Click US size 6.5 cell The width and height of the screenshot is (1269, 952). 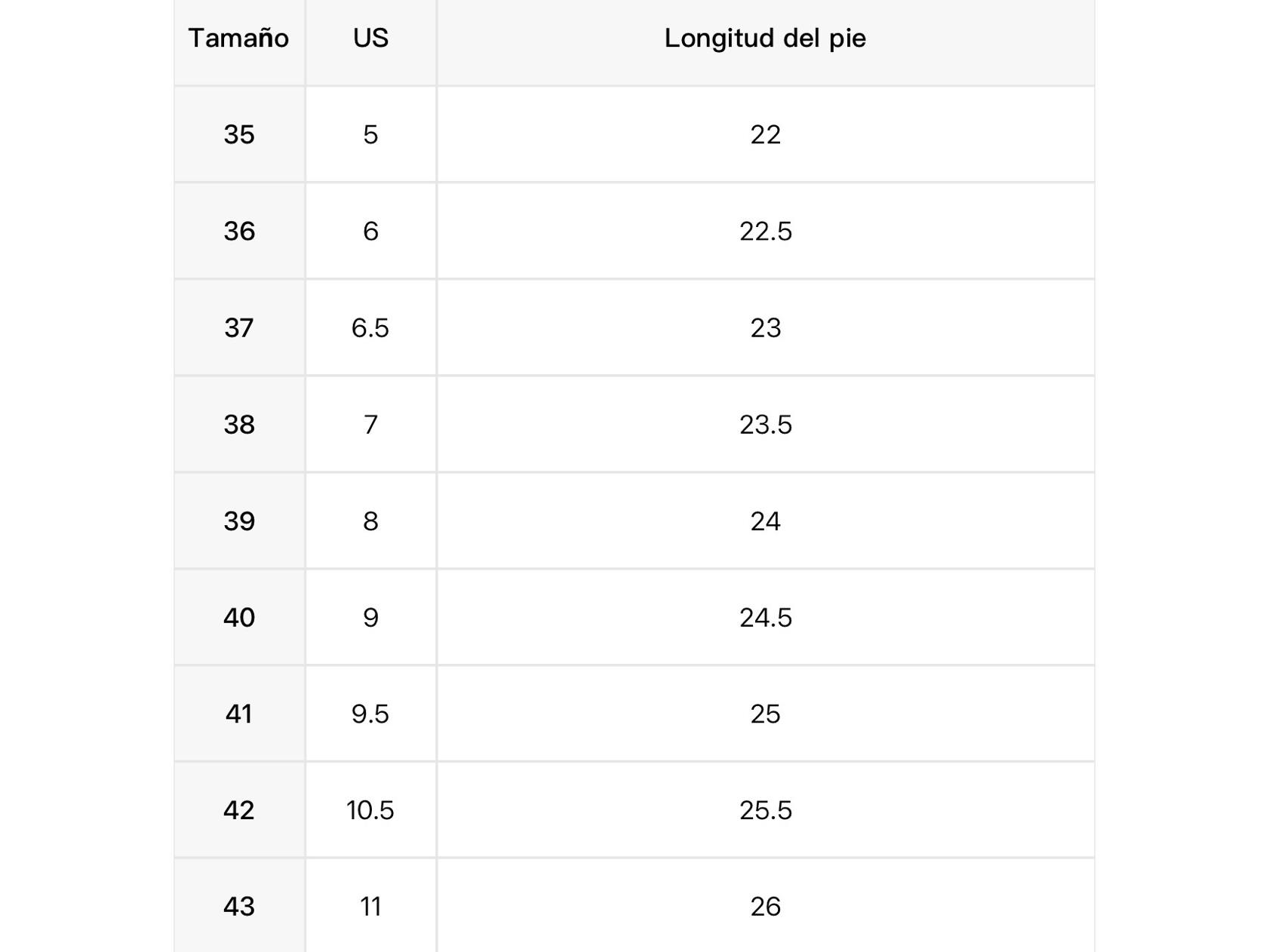point(370,327)
